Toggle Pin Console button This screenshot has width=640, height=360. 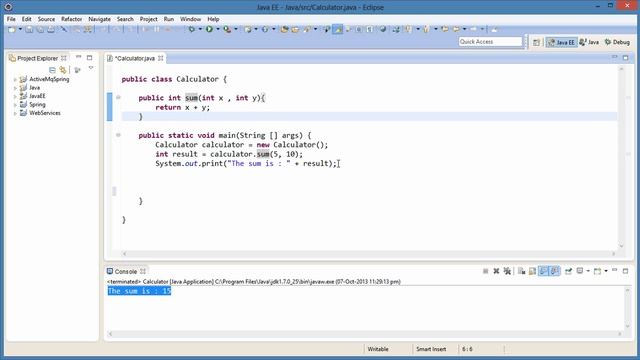tap(568, 271)
